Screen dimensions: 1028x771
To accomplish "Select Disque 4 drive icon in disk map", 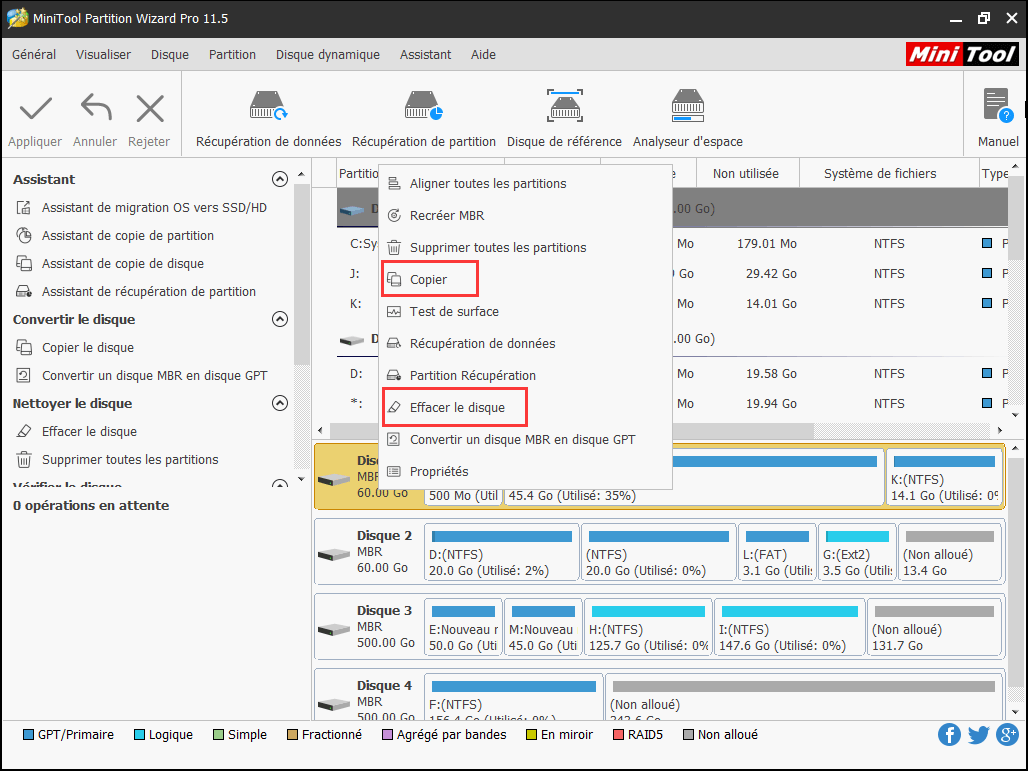I will [334, 704].
